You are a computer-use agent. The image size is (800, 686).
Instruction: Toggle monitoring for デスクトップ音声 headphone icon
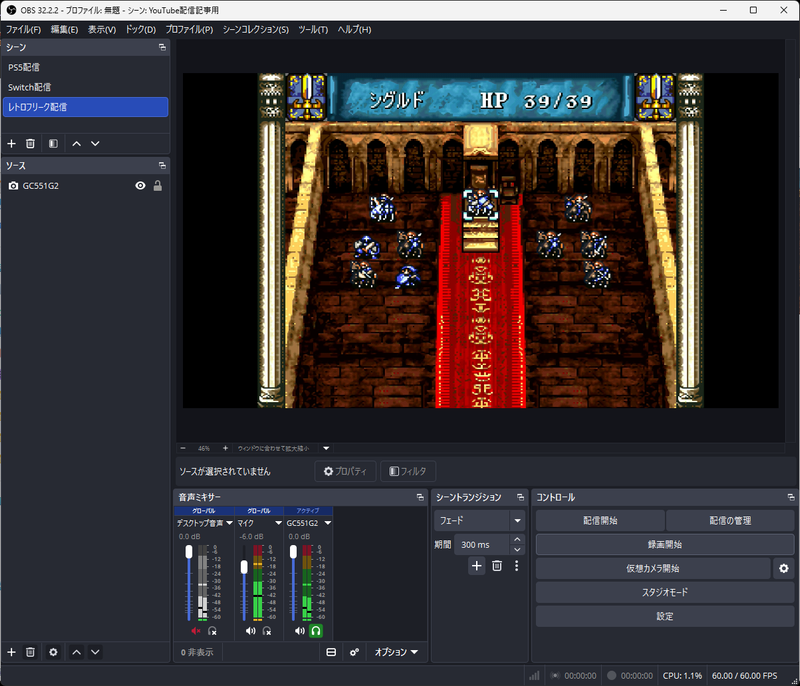[213, 631]
